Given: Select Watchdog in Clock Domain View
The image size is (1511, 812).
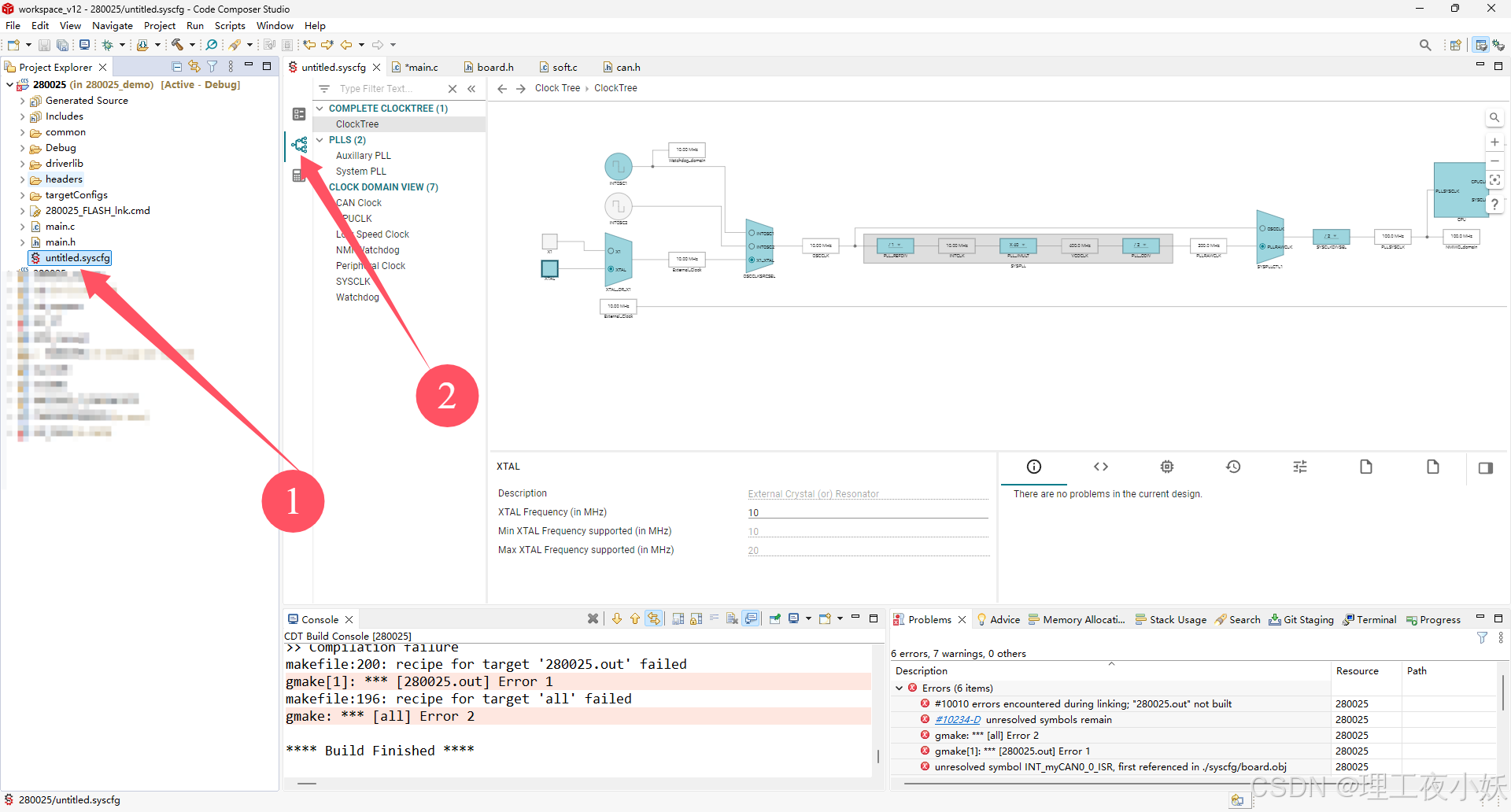Looking at the screenshot, I should point(357,297).
